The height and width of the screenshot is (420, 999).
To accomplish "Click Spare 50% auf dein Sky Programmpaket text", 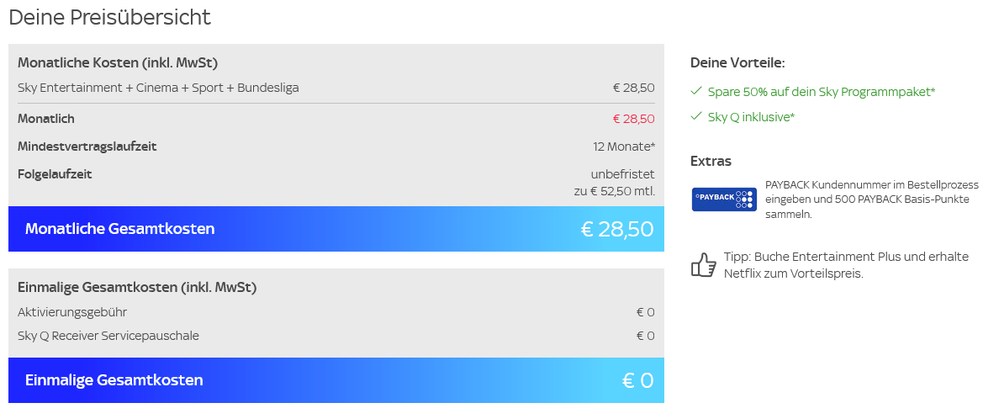I will tap(821, 91).
